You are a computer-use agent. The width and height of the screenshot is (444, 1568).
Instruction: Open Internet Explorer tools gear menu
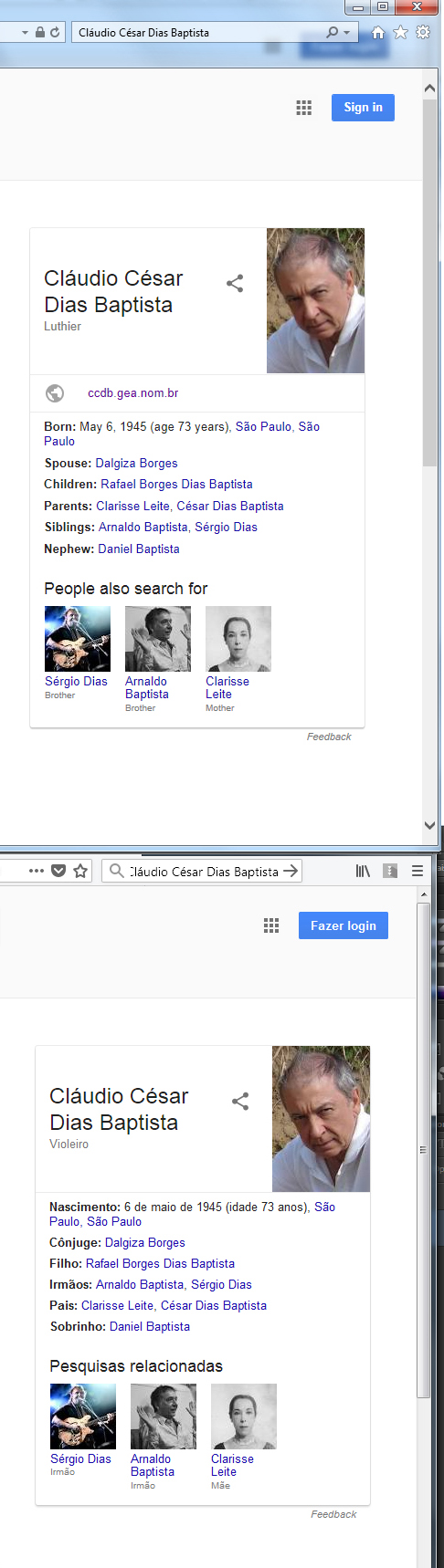423,32
